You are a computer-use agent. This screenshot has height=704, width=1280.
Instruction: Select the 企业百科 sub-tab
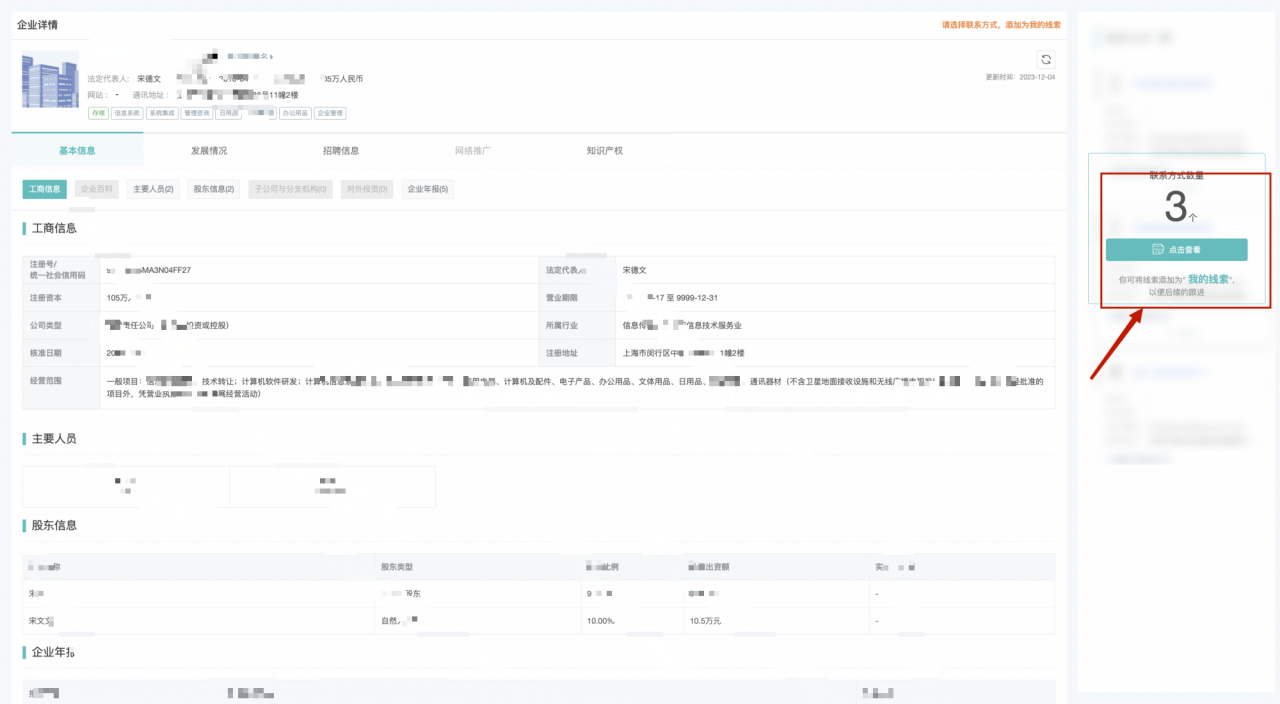[x=97, y=189]
